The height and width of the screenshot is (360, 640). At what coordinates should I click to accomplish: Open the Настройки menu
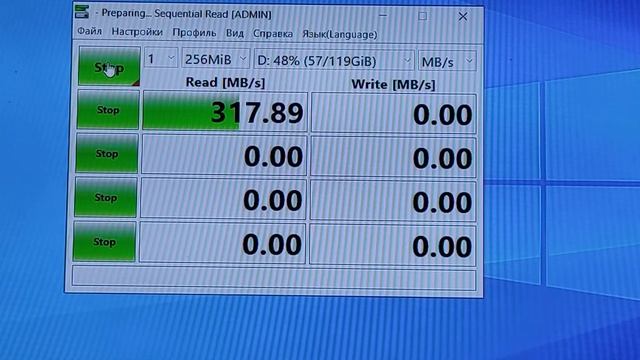[x=137, y=32]
